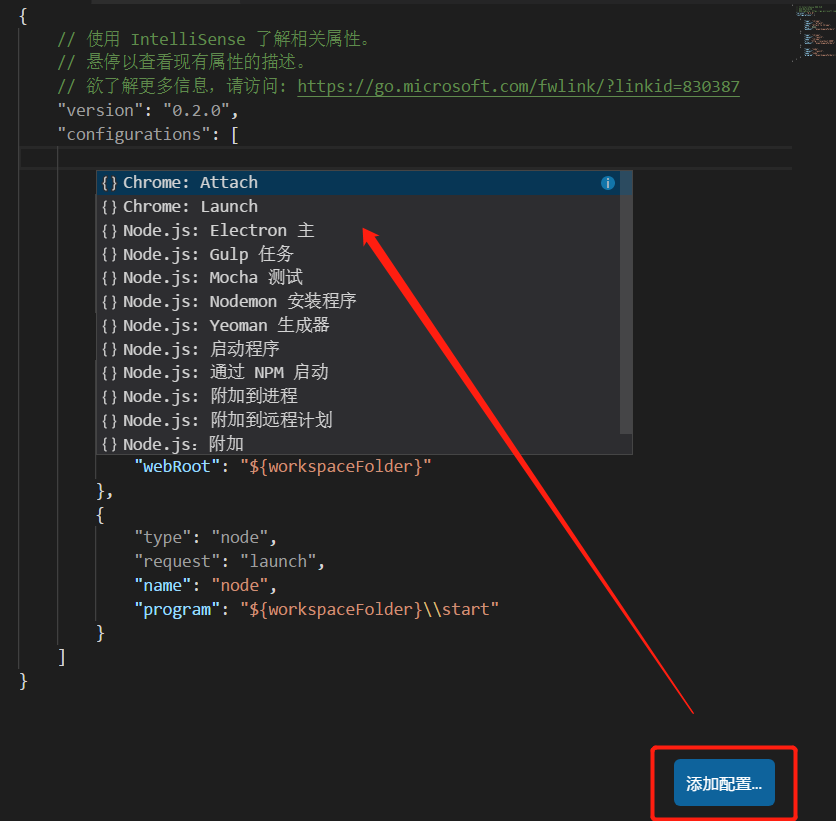Screen dimensions: 836x821
Task: Pick Node.js: 通过 NPM 启动 entry
Action: click(x=358, y=373)
